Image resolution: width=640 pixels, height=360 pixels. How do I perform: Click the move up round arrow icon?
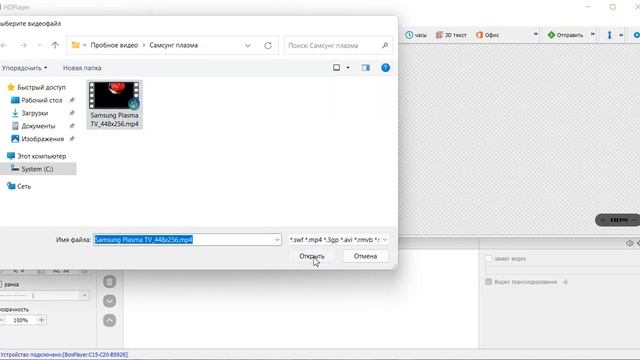(x=109, y=320)
